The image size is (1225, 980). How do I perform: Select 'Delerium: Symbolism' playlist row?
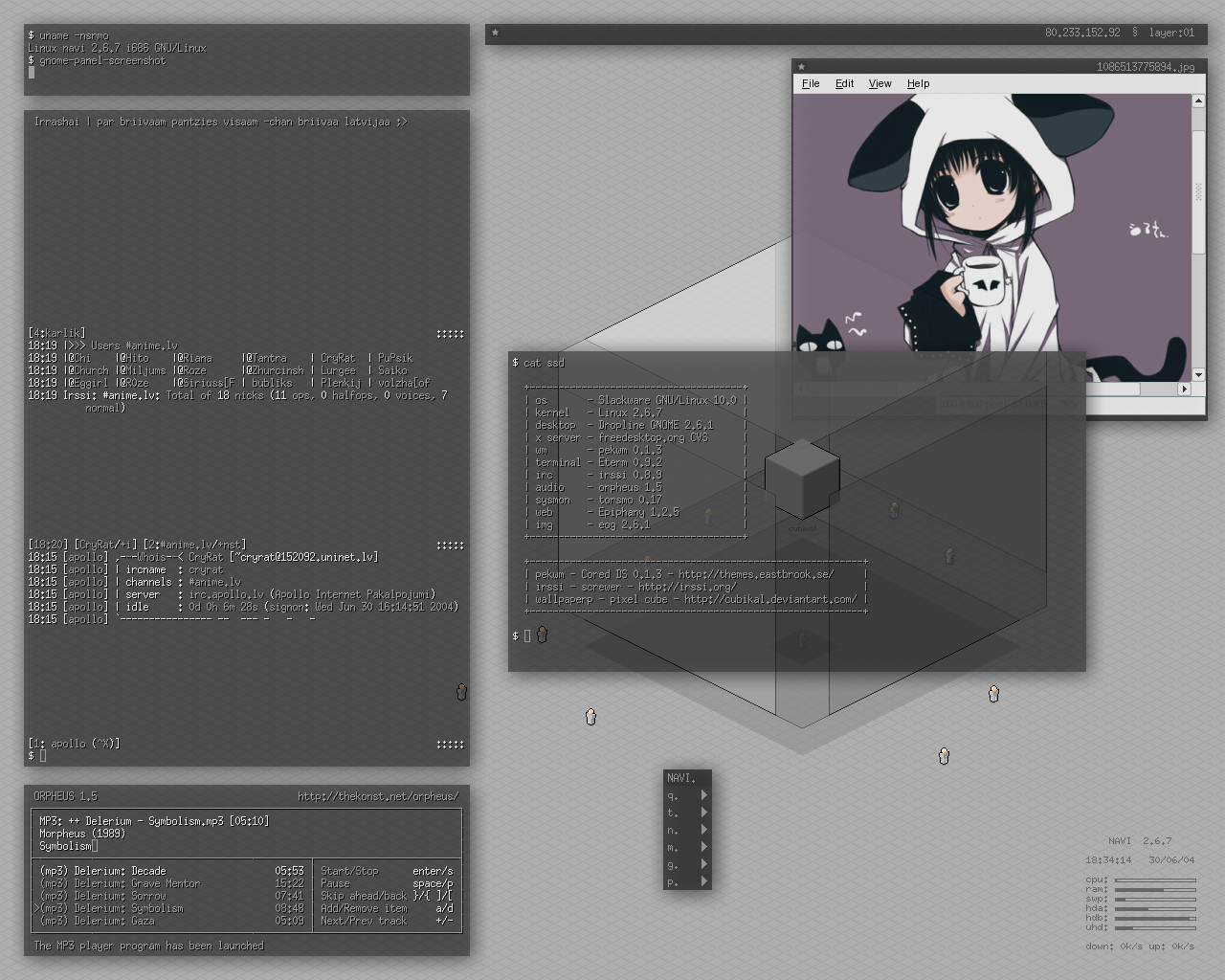(171, 908)
